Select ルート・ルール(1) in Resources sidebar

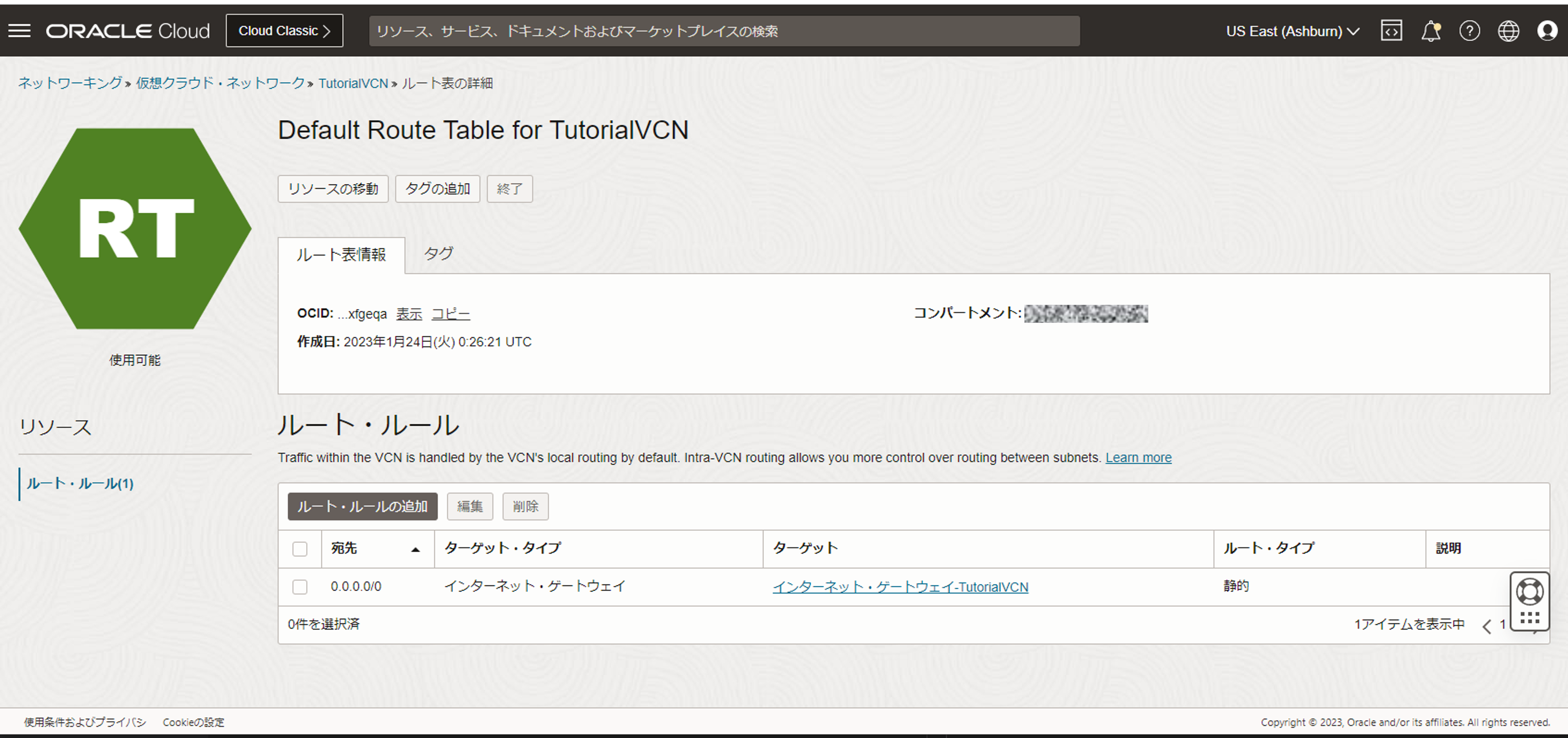[80, 484]
